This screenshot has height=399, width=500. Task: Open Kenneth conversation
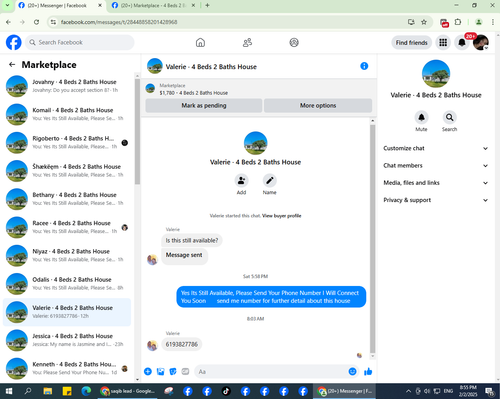pos(67,368)
